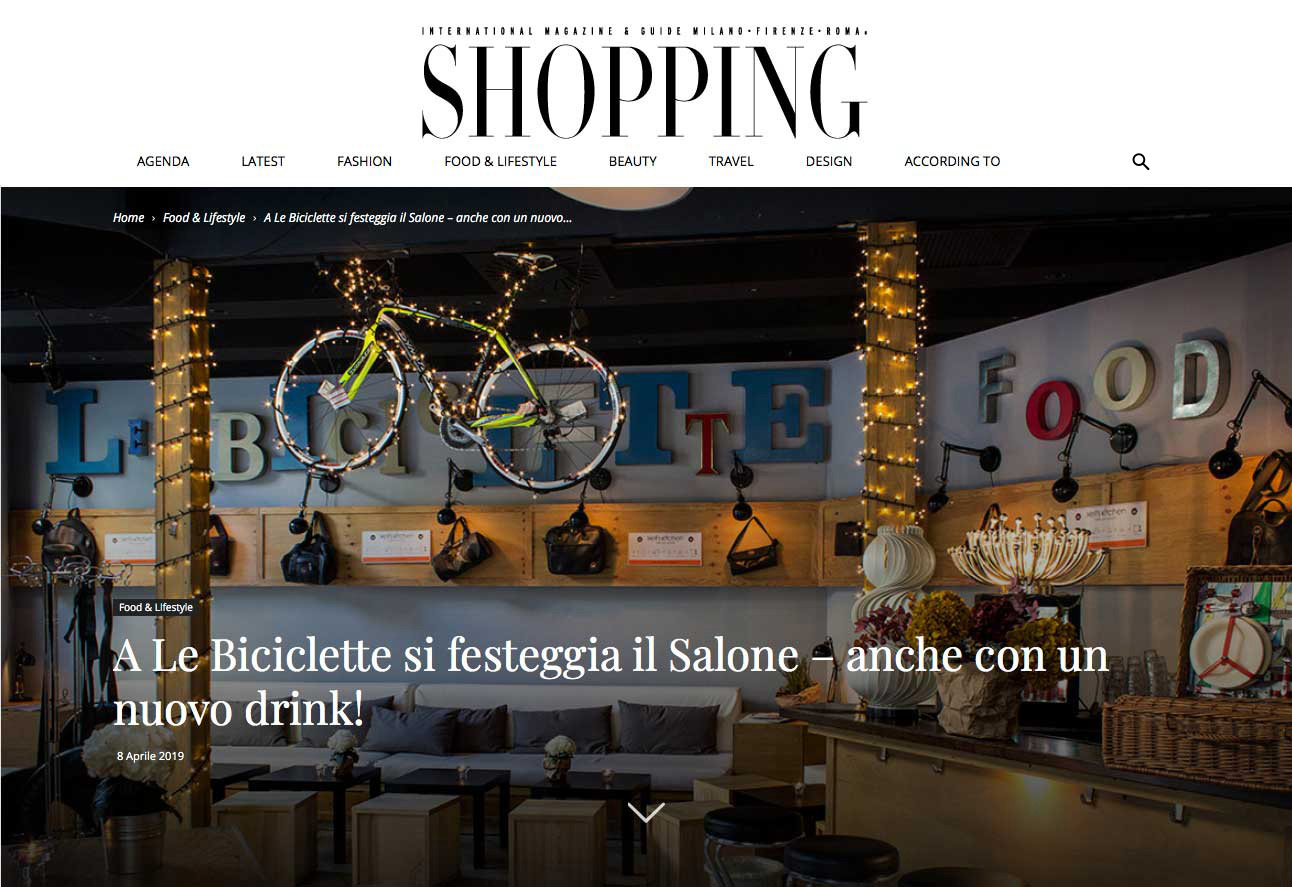
Task: Open the LATEST menu item
Action: tap(263, 161)
